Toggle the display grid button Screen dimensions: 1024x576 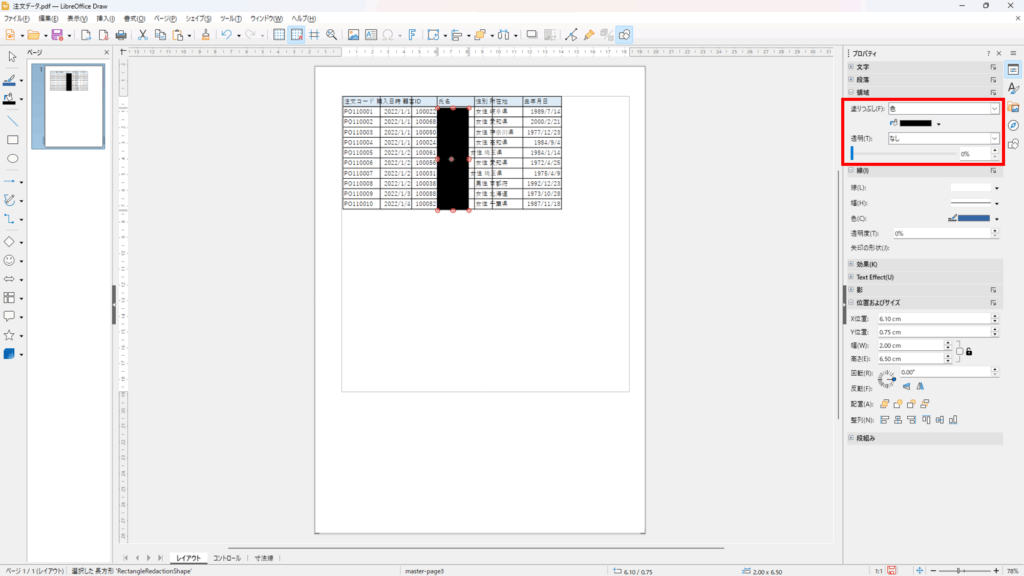[280, 35]
